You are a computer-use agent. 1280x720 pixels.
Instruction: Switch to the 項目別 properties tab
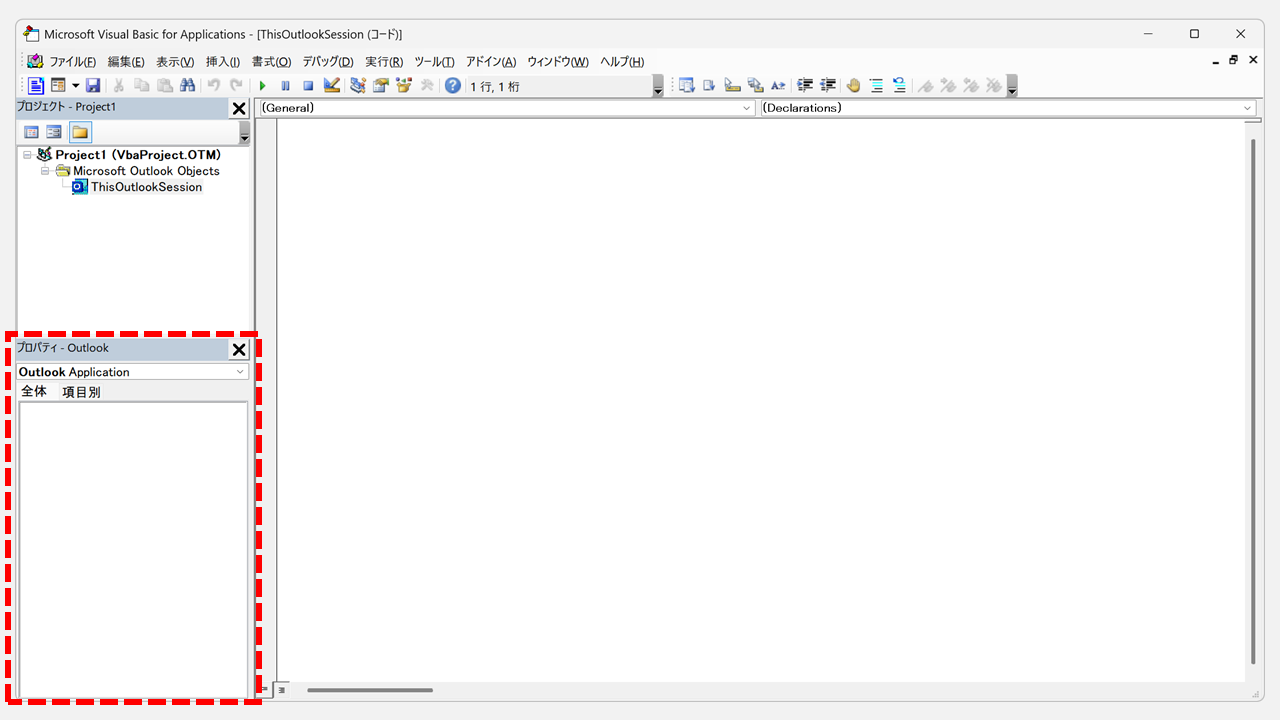(x=81, y=392)
